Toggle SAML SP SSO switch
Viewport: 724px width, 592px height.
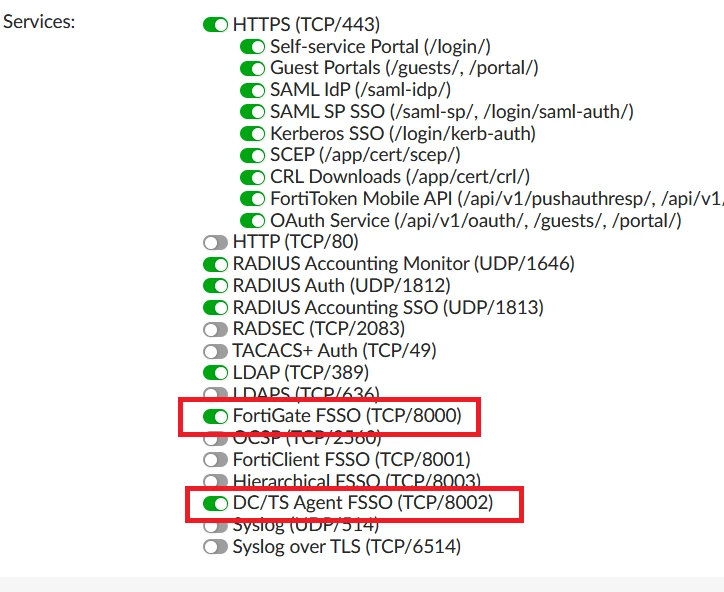252,112
